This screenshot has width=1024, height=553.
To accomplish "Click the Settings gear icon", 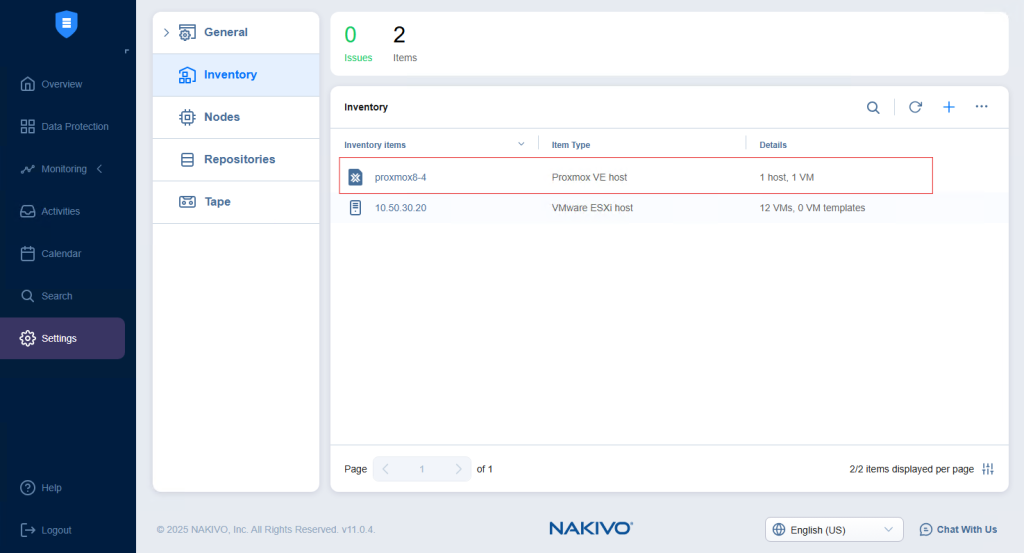I will 27,338.
